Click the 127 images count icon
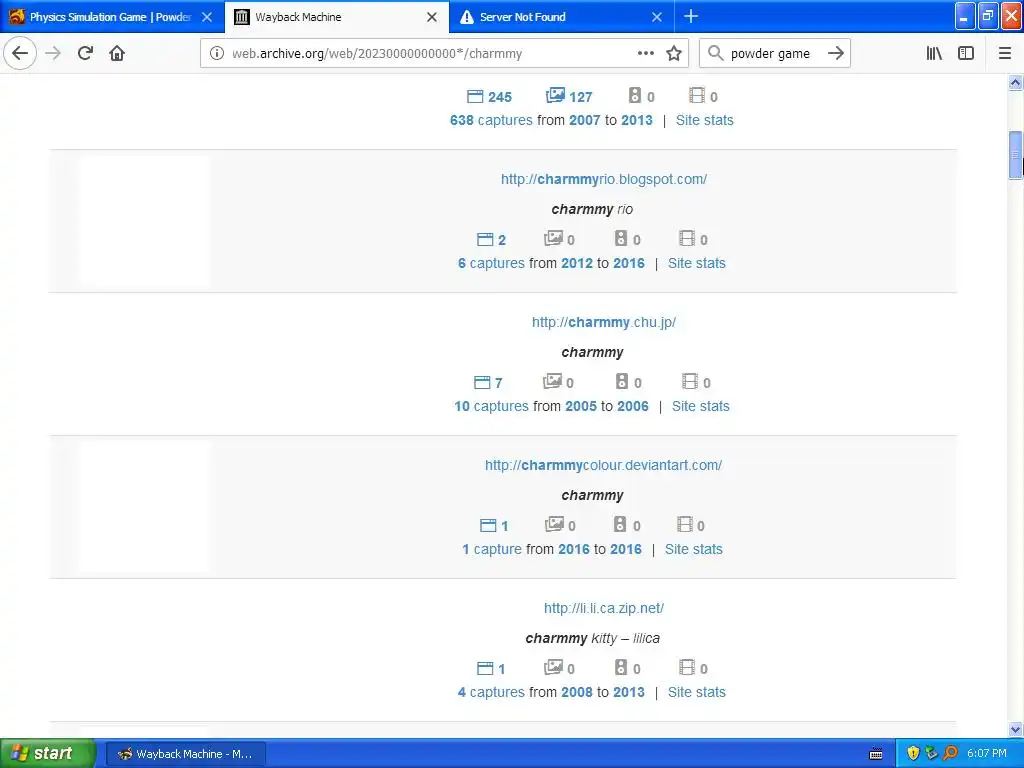Image resolution: width=1024 pixels, height=768 pixels. [x=555, y=96]
